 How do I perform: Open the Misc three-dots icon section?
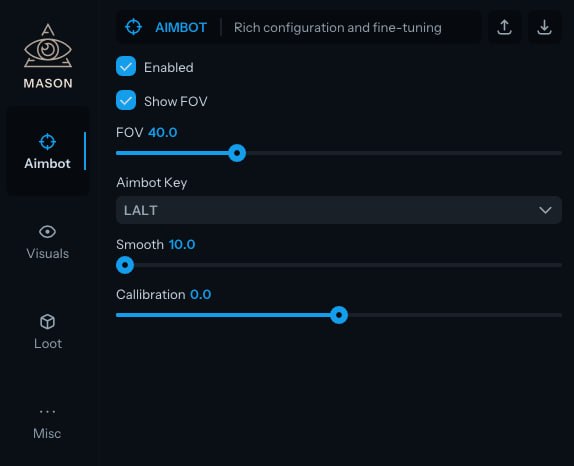47,412
